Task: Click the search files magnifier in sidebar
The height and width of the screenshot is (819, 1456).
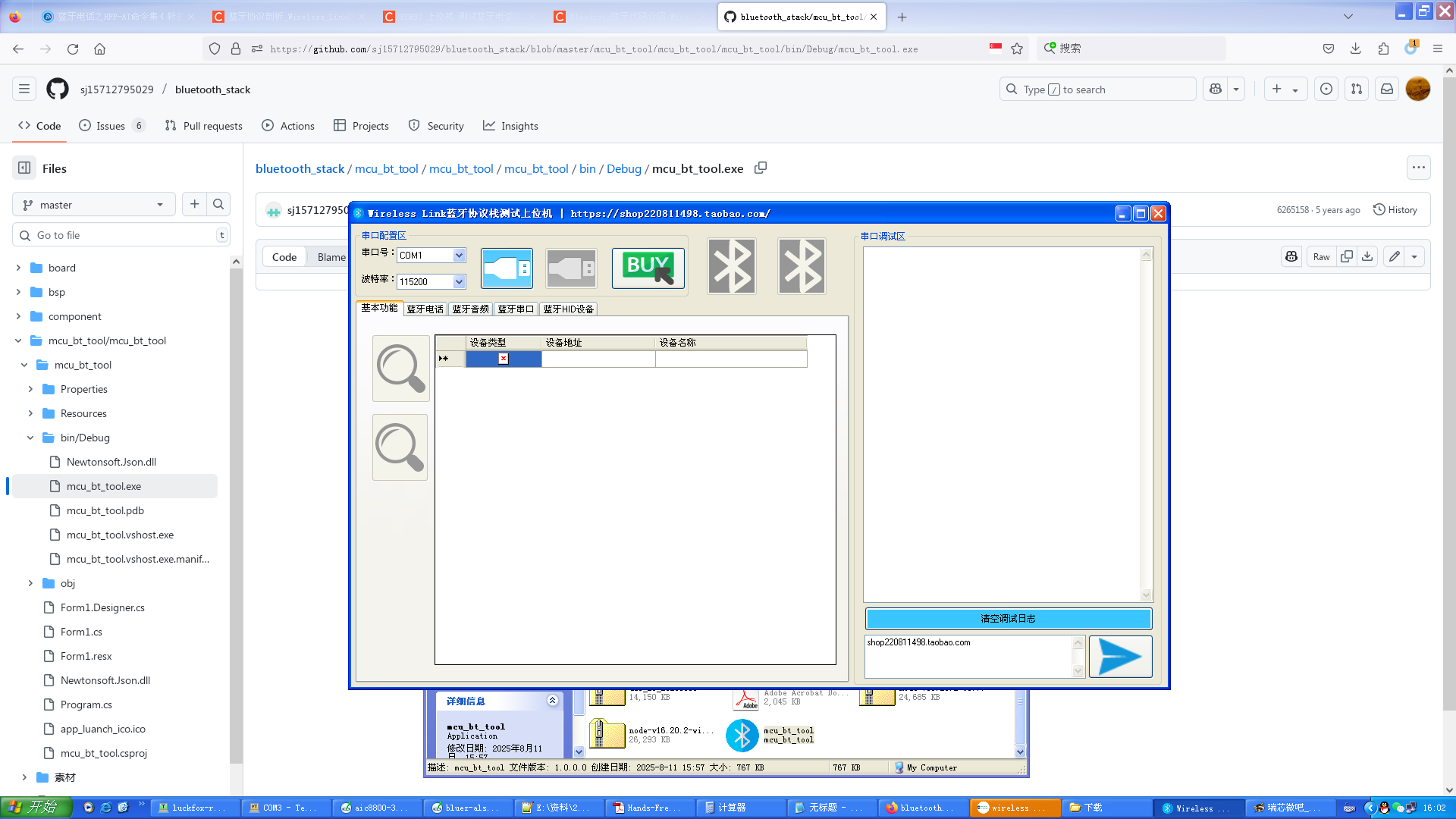Action: pos(218,204)
